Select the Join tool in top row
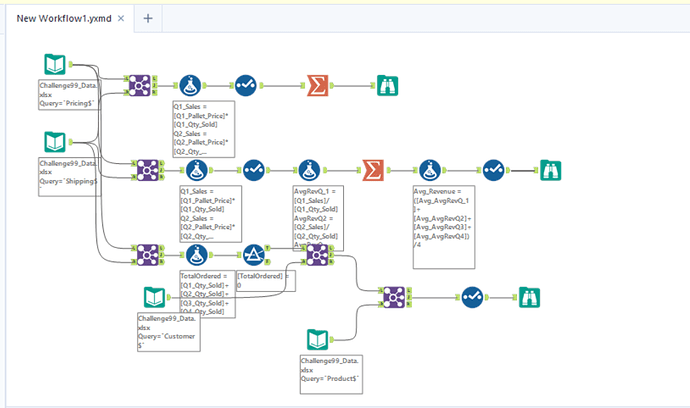690x408 pixels. [x=140, y=86]
